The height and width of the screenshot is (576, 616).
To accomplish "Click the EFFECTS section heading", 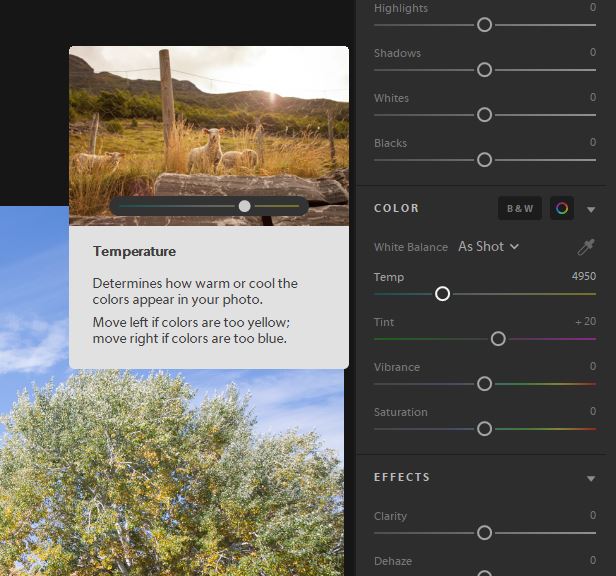I will [402, 477].
